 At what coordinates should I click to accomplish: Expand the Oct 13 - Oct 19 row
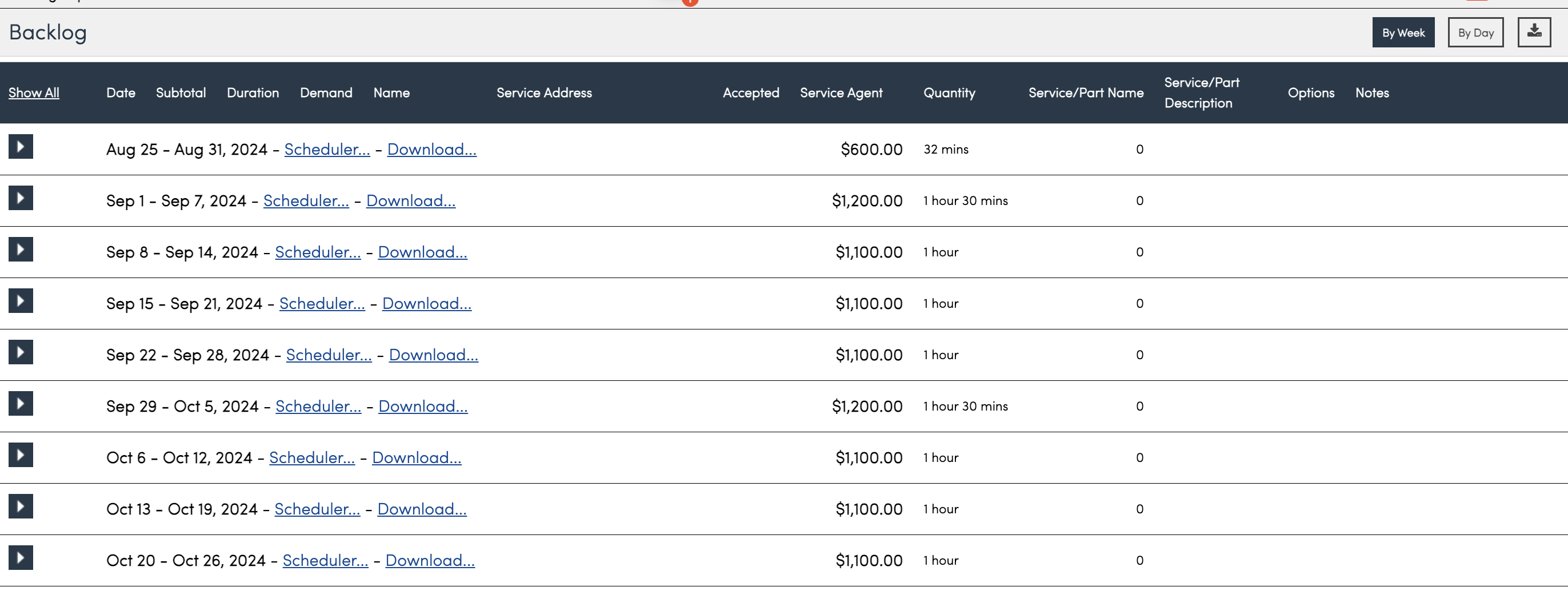pos(21,507)
